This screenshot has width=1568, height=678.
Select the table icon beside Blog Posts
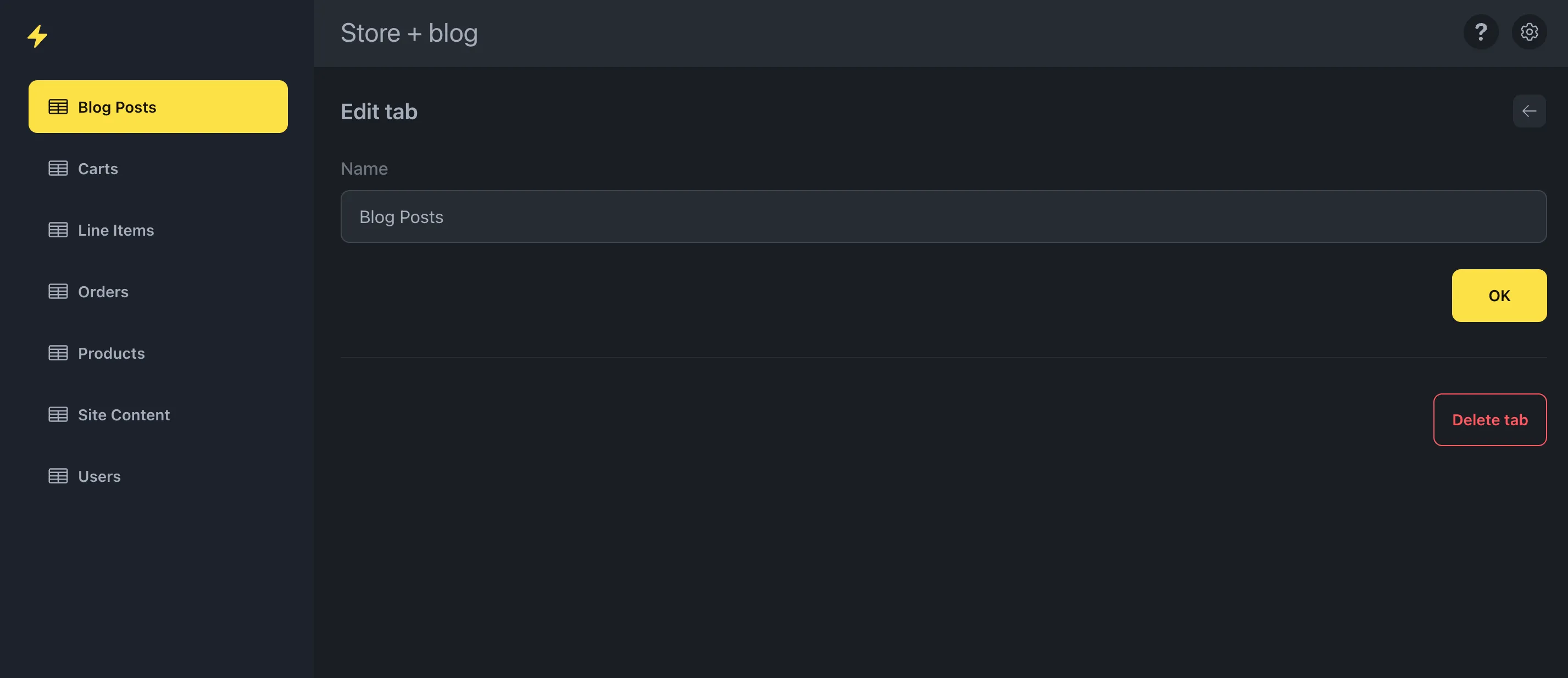coord(57,106)
